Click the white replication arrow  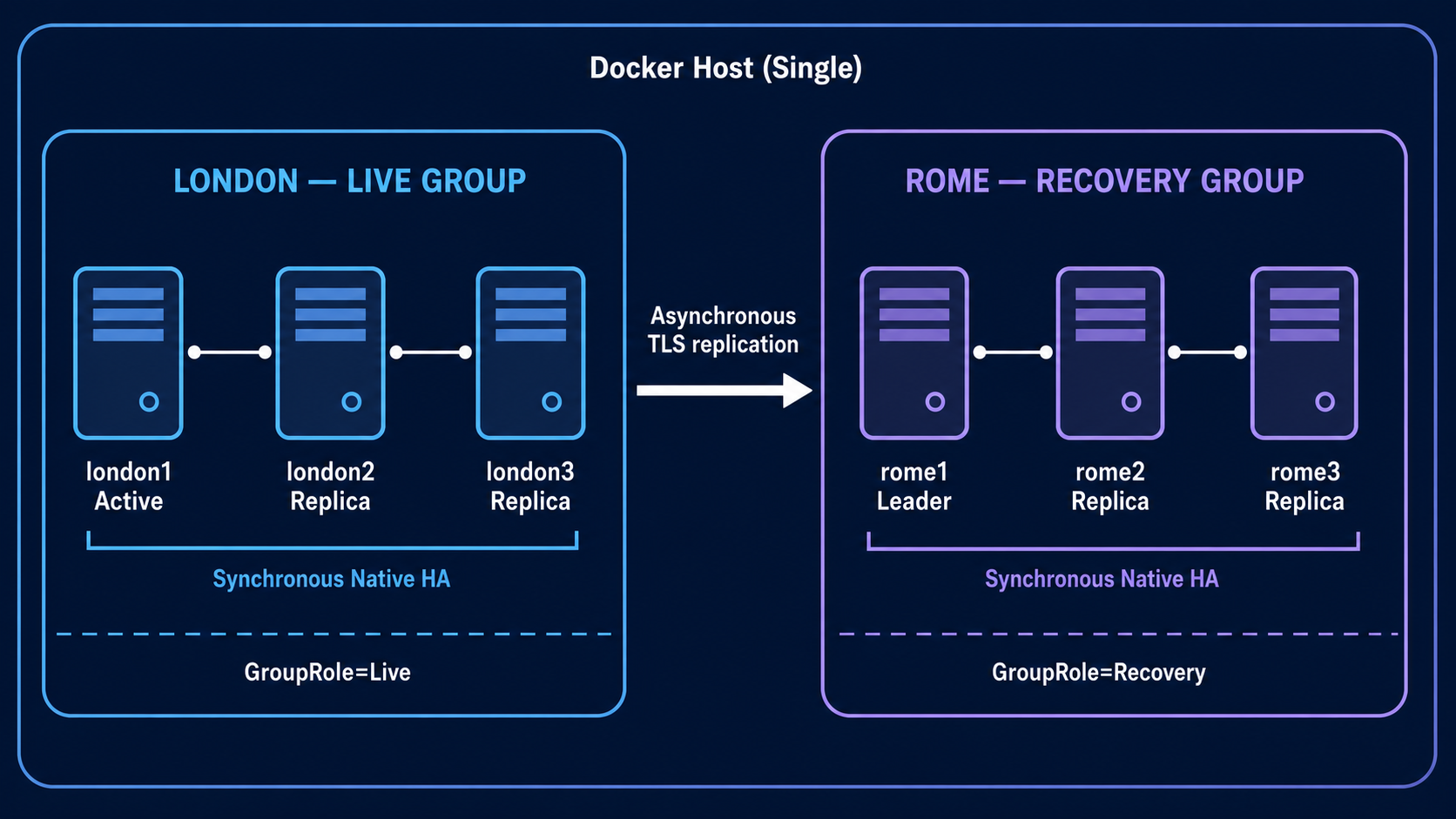point(725,390)
